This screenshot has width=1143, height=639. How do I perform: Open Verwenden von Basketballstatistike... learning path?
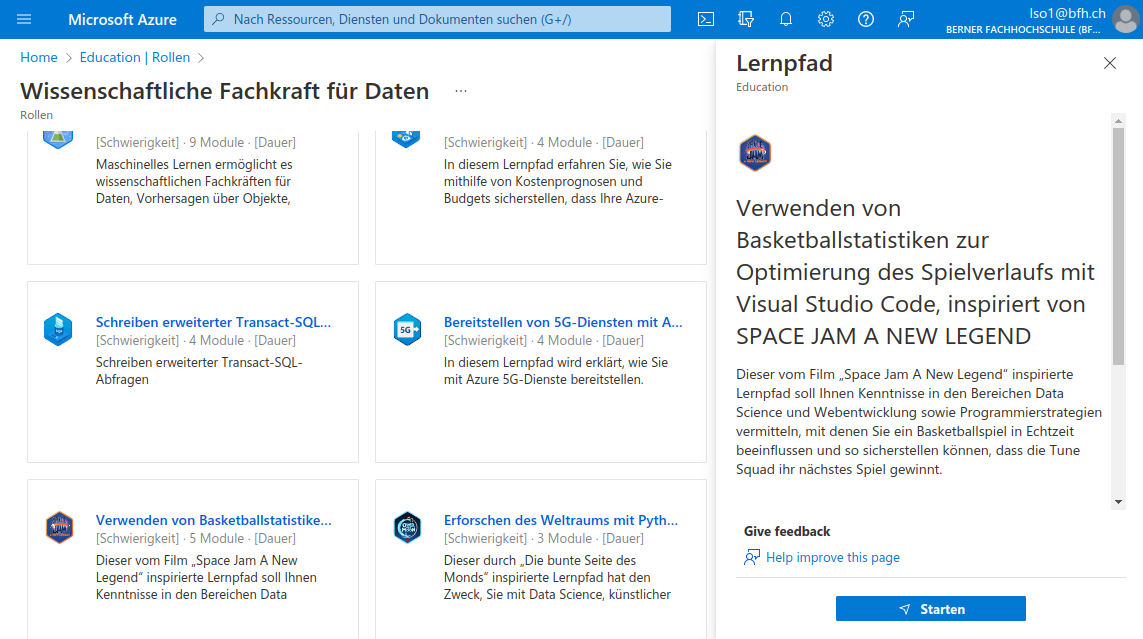(x=214, y=520)
